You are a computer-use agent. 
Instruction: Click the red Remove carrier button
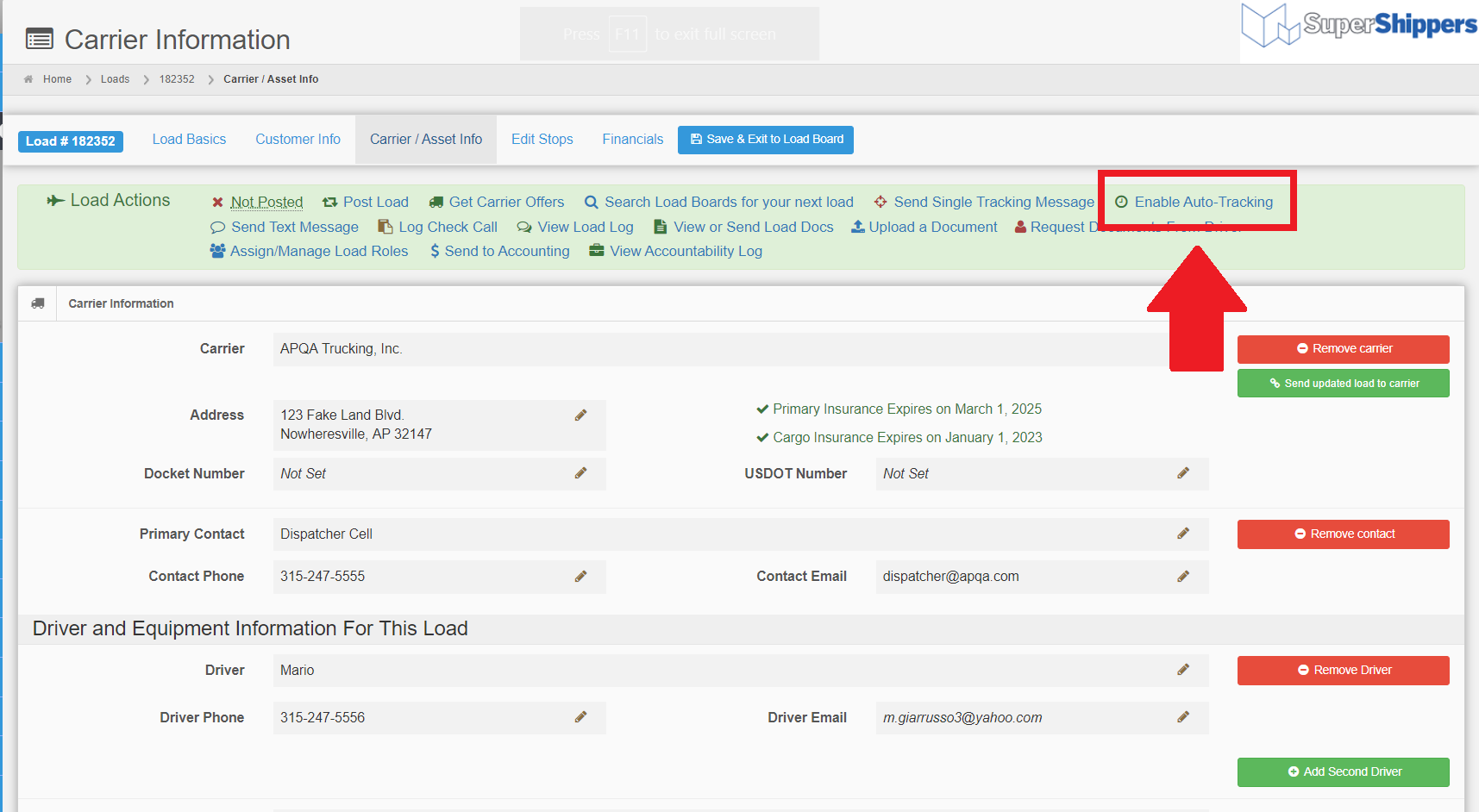pos(1343,349)
